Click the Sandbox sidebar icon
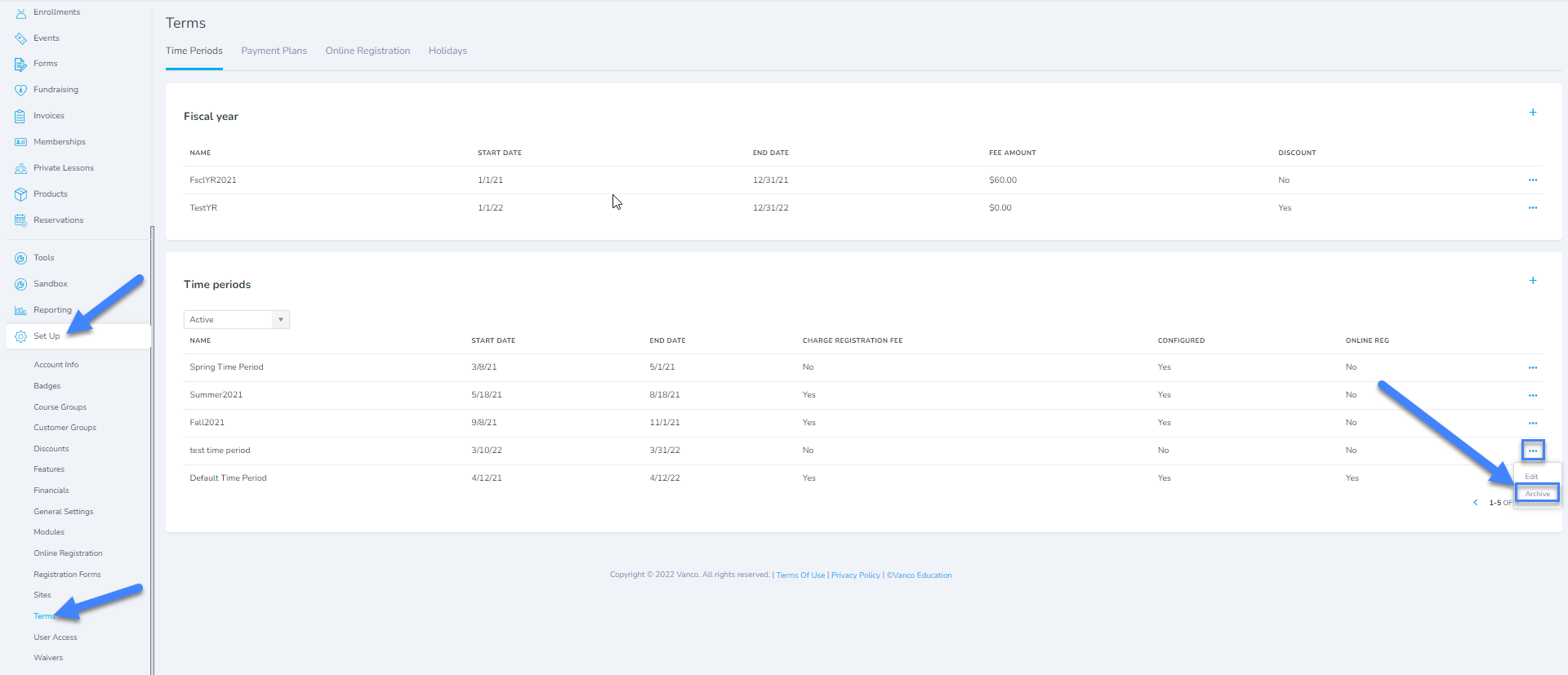The height and width of the screenshot is (675, 1568). [20, 284]
